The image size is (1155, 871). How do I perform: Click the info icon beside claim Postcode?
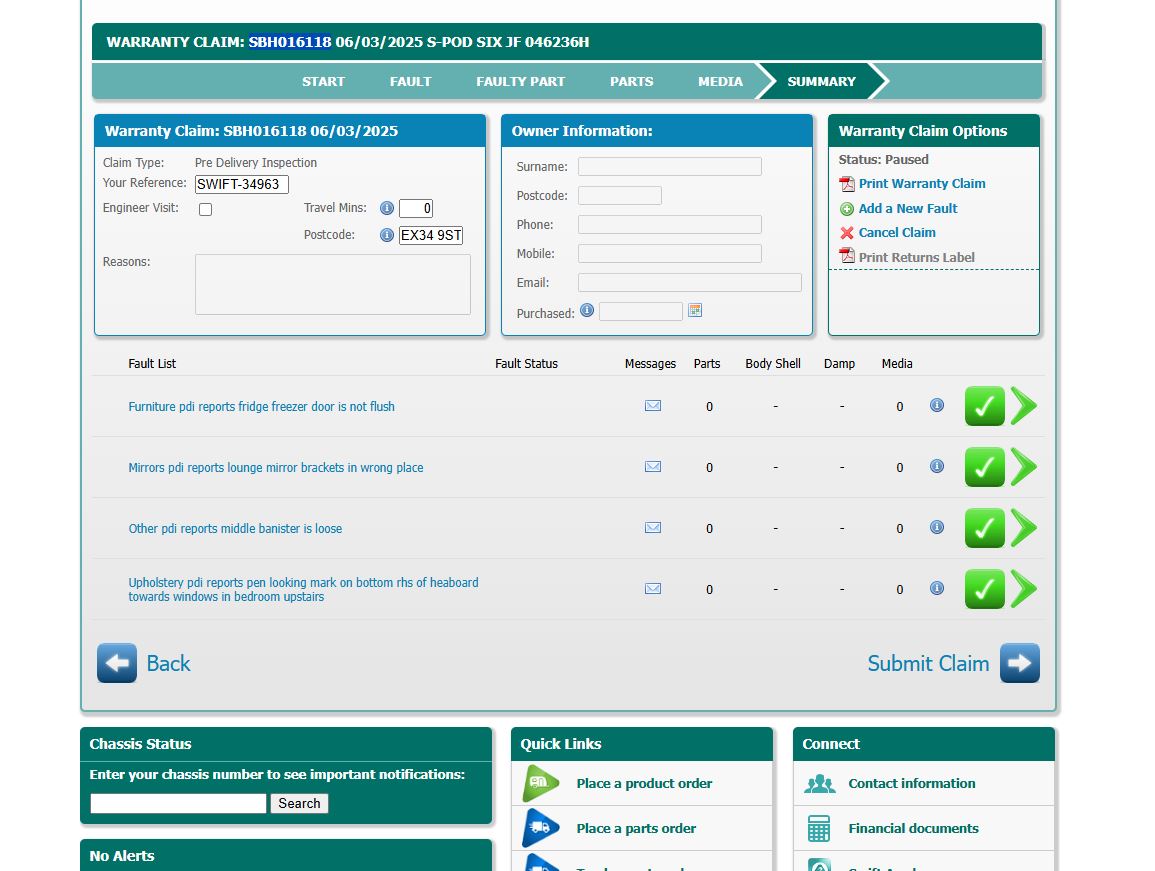click(387, 235)
